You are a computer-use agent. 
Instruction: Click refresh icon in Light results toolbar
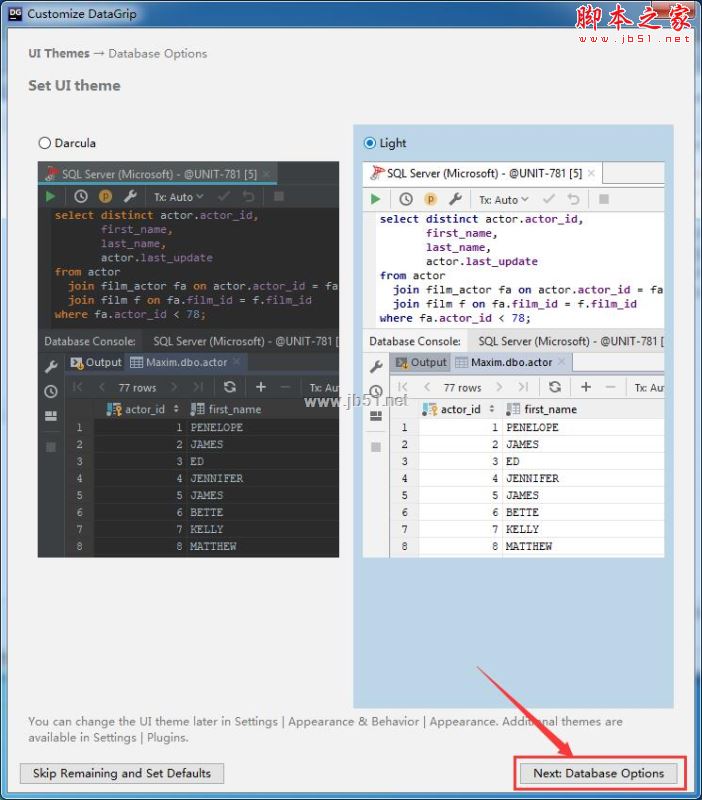(x=555, y=387)
